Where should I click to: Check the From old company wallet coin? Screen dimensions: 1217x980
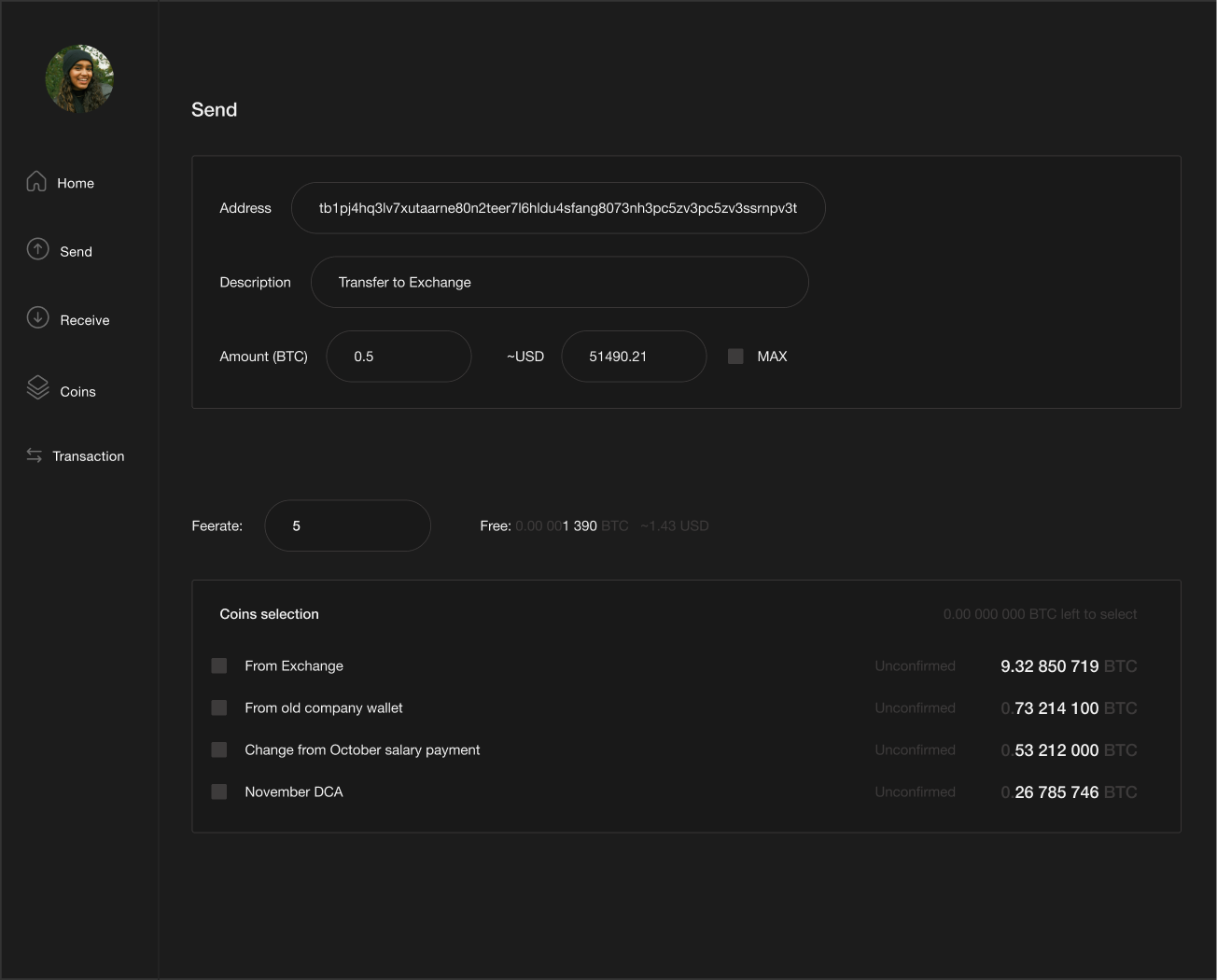tap(219, 707)
